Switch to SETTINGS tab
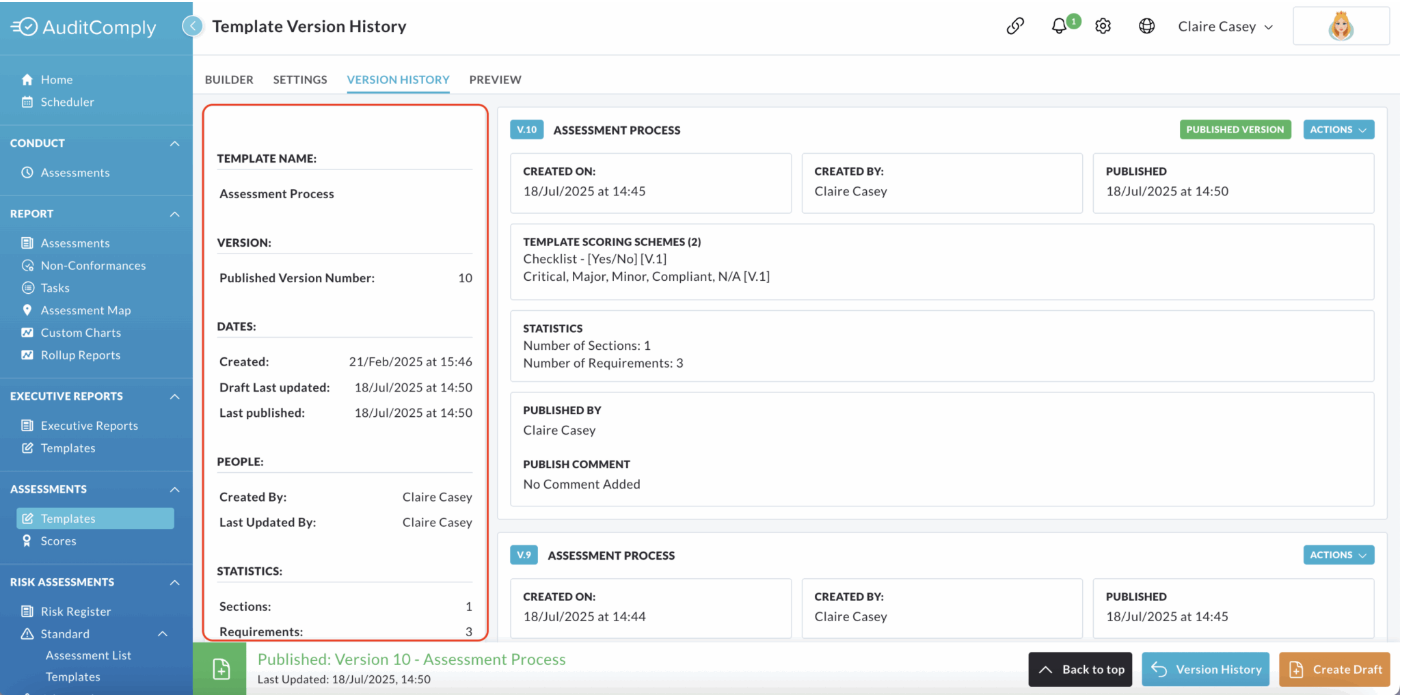The width and height of the screenshot is (1406, 696). coord(300,80)
